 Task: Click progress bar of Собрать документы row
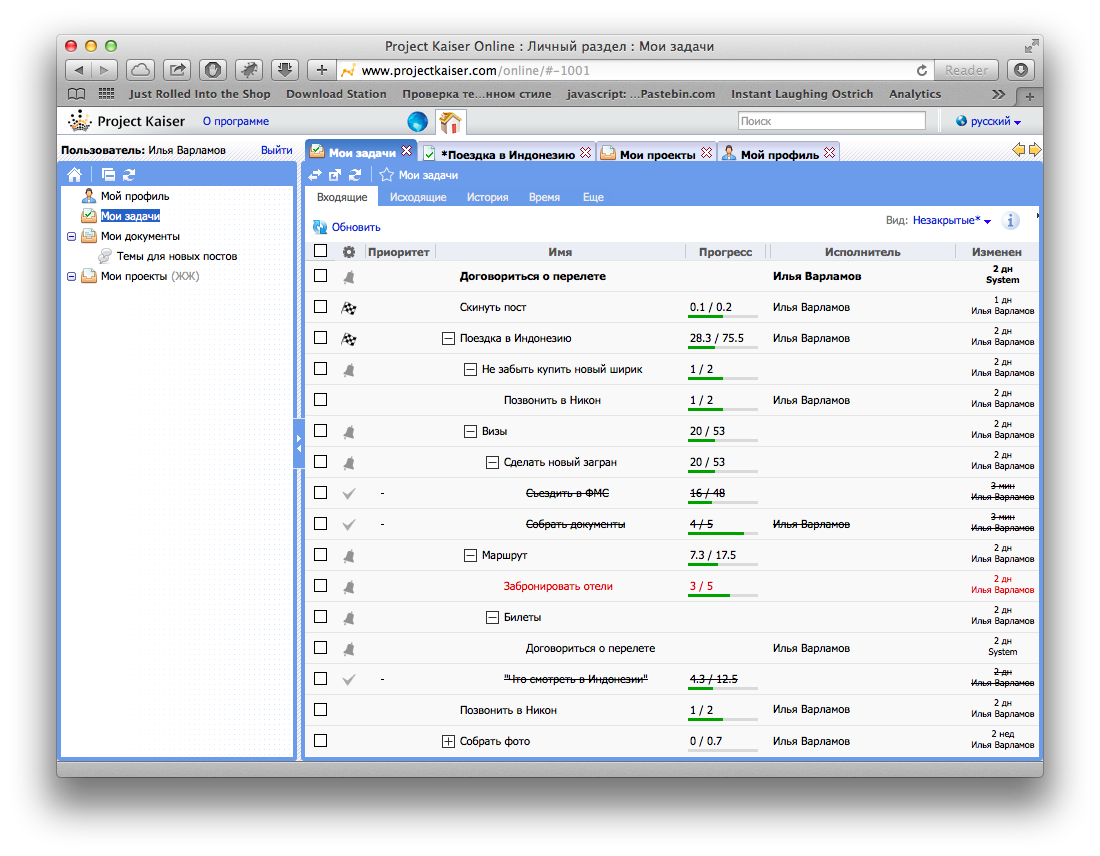(x=723, y=533)
